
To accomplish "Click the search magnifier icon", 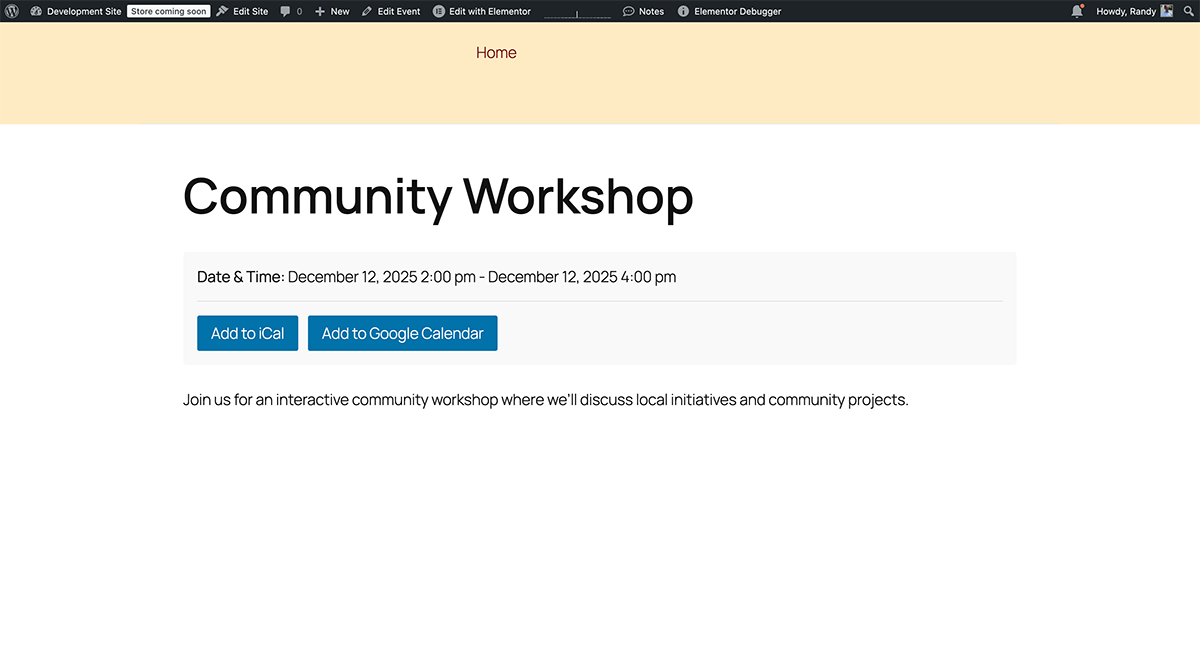I will point(1187,11).
